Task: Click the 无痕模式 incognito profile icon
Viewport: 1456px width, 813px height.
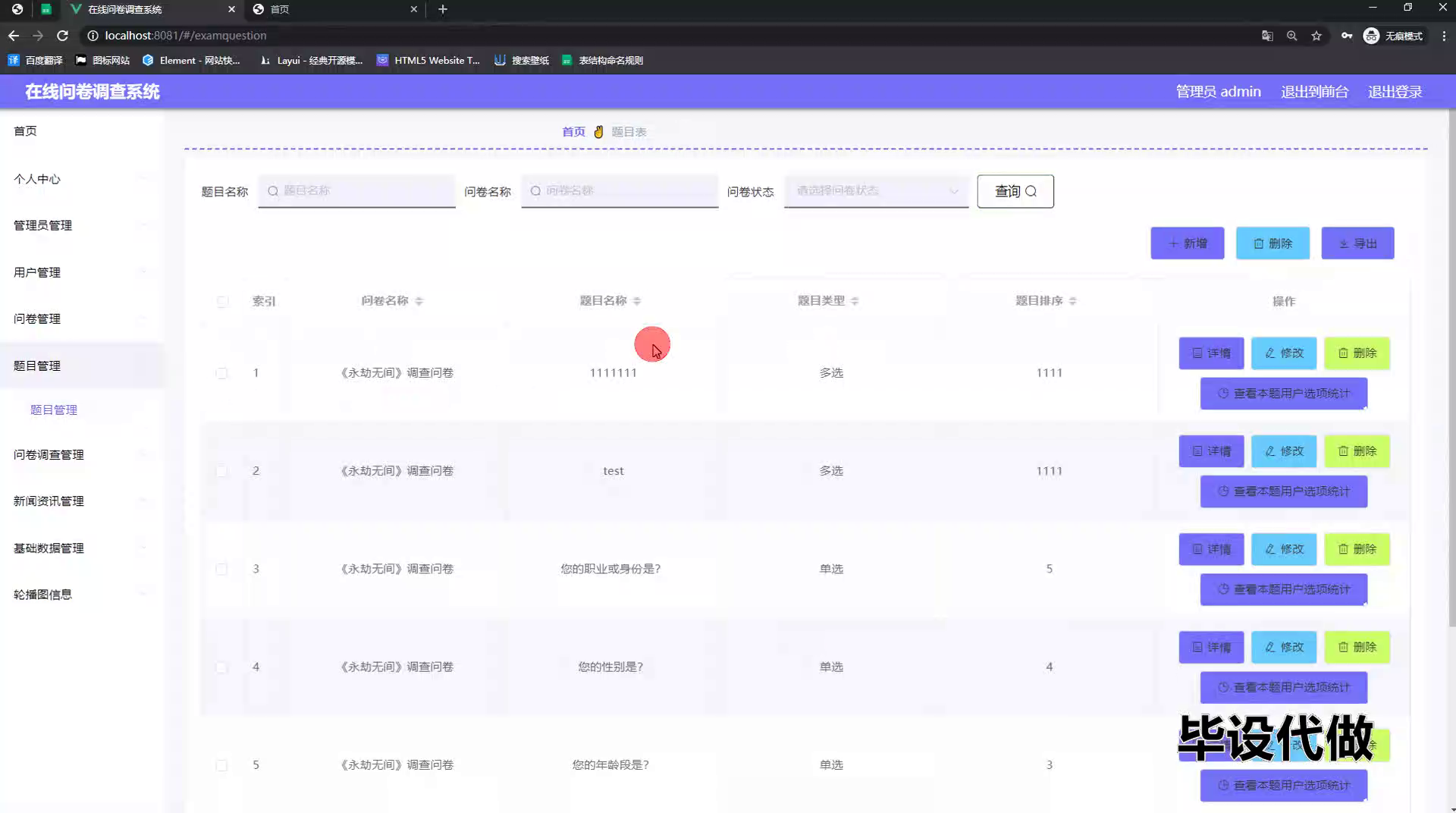Action: (x=1393, y=36)
